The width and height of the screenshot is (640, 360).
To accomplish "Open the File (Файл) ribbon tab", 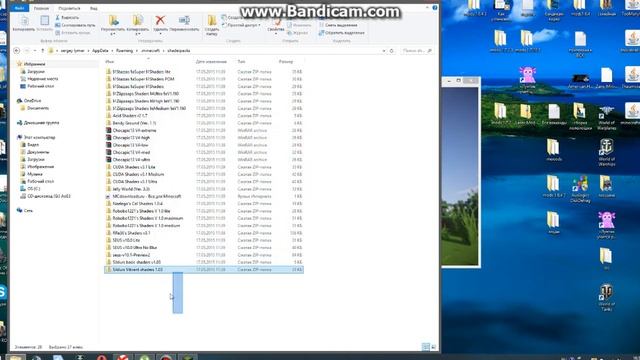I will point(19,8).
